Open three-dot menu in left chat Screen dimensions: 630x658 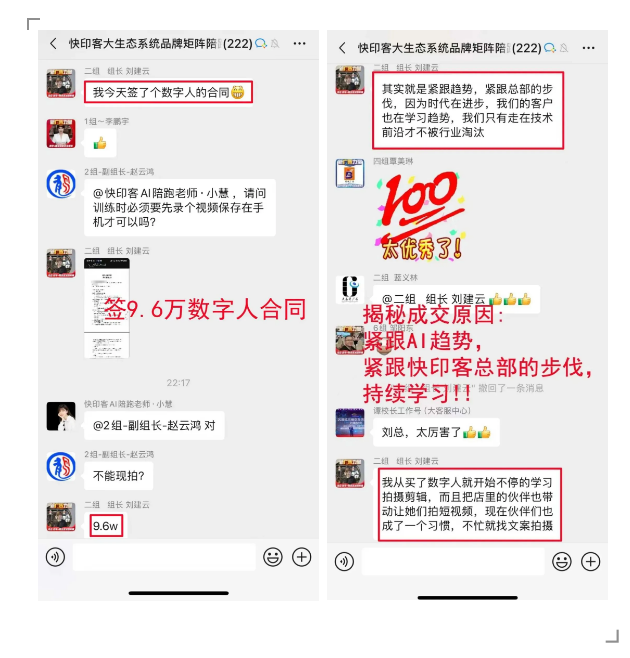(299, 43)
